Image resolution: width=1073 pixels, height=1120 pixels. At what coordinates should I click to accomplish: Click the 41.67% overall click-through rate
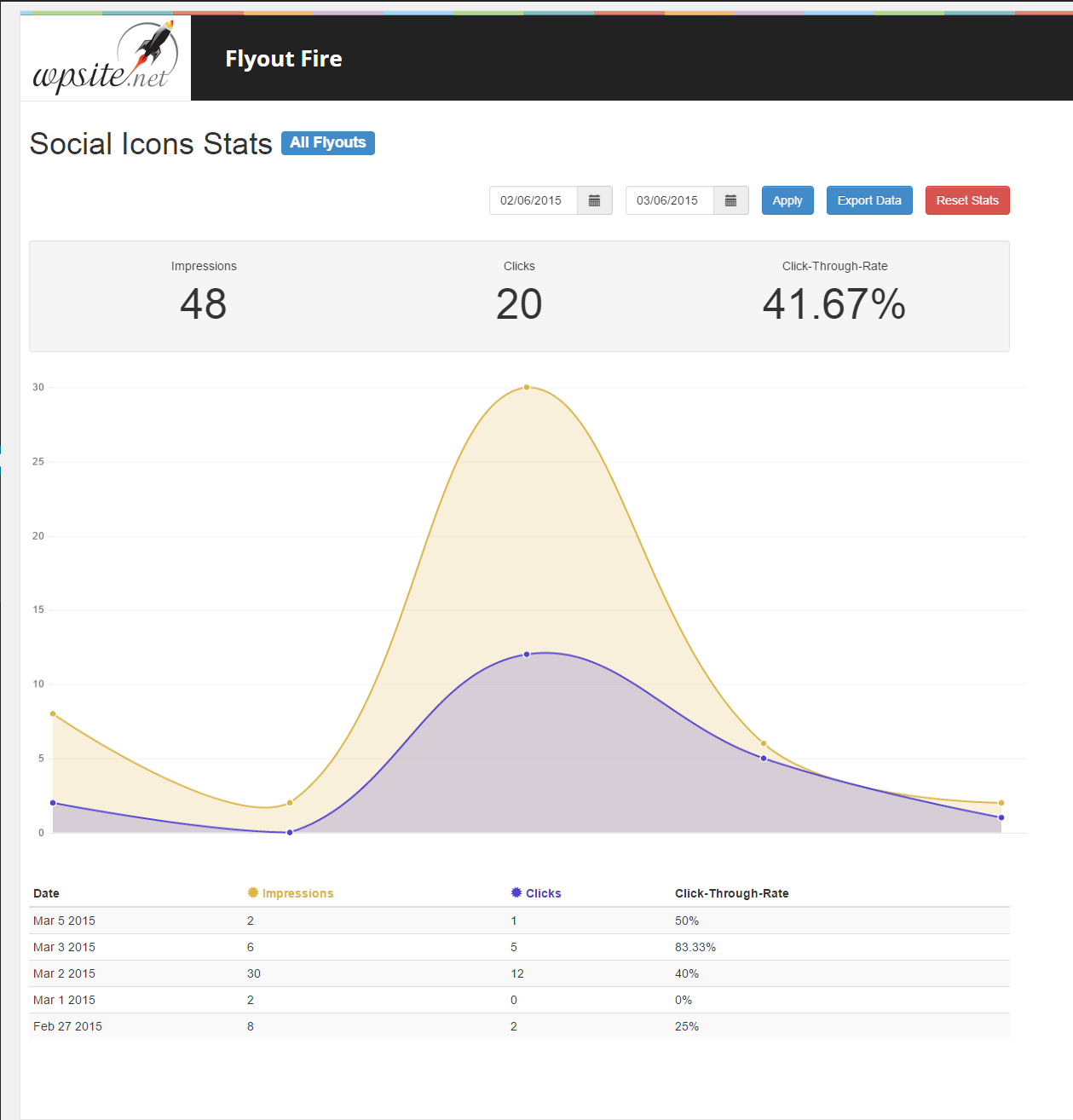click(x=834, y=304)
